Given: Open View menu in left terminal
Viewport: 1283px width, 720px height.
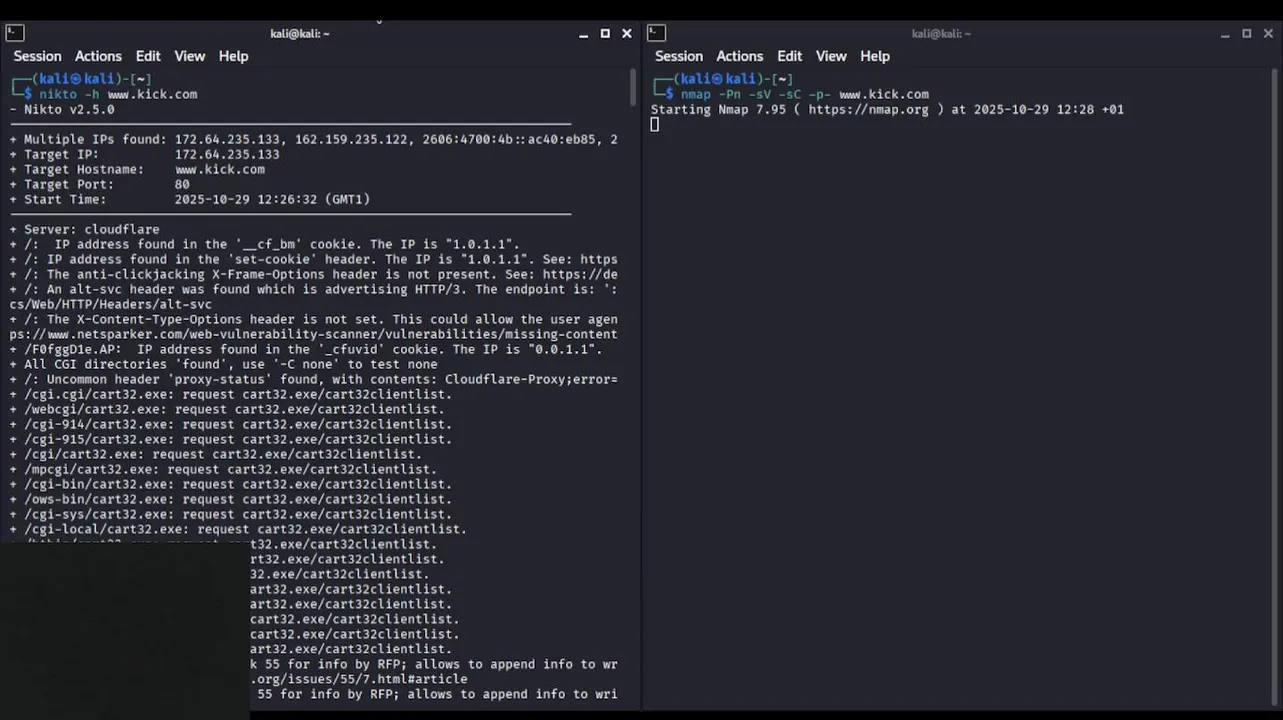Looking at the screenshot, I should click(189, 56).
